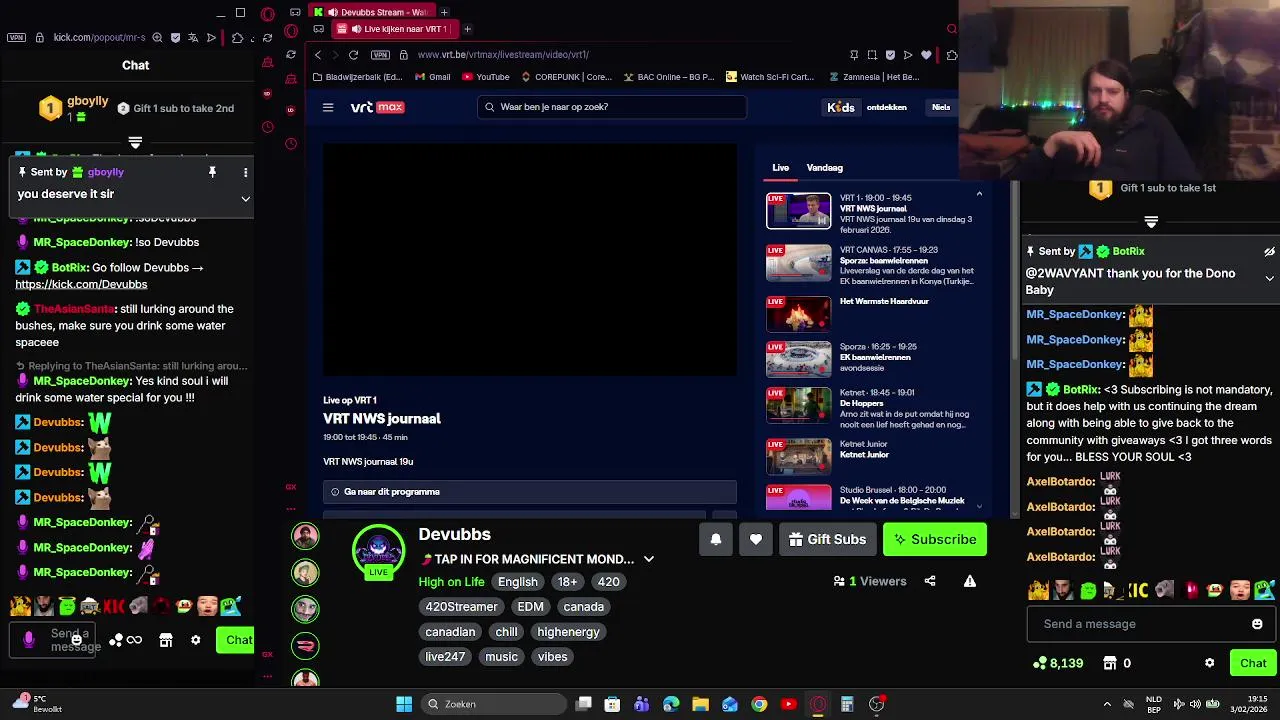Click the heart follow button for Devubbs
Image resolution: width=1280 pixels, height=720 pixels.
click(x=756, y=540)
